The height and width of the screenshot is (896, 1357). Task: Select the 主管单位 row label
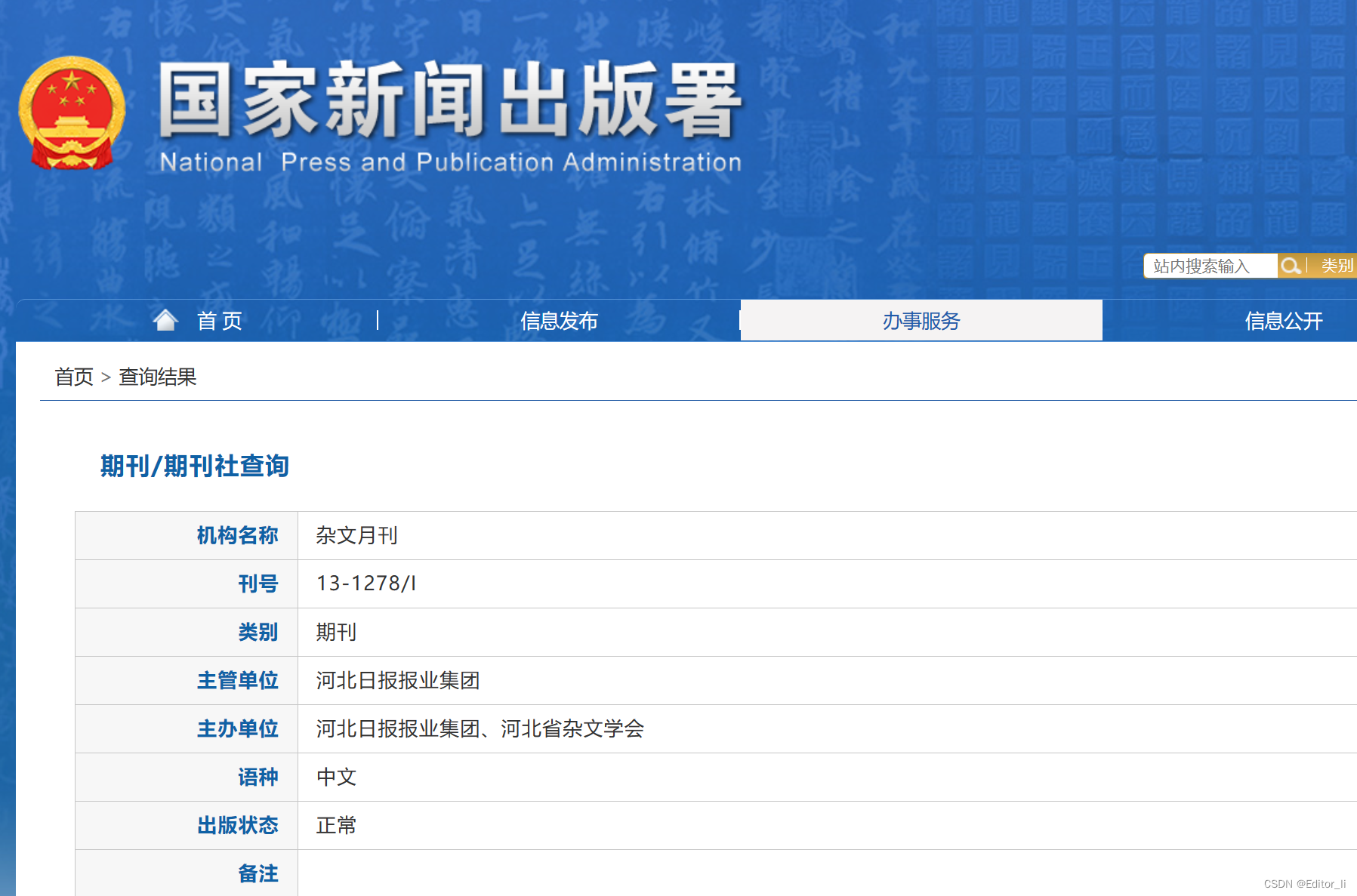click(237, 680)
